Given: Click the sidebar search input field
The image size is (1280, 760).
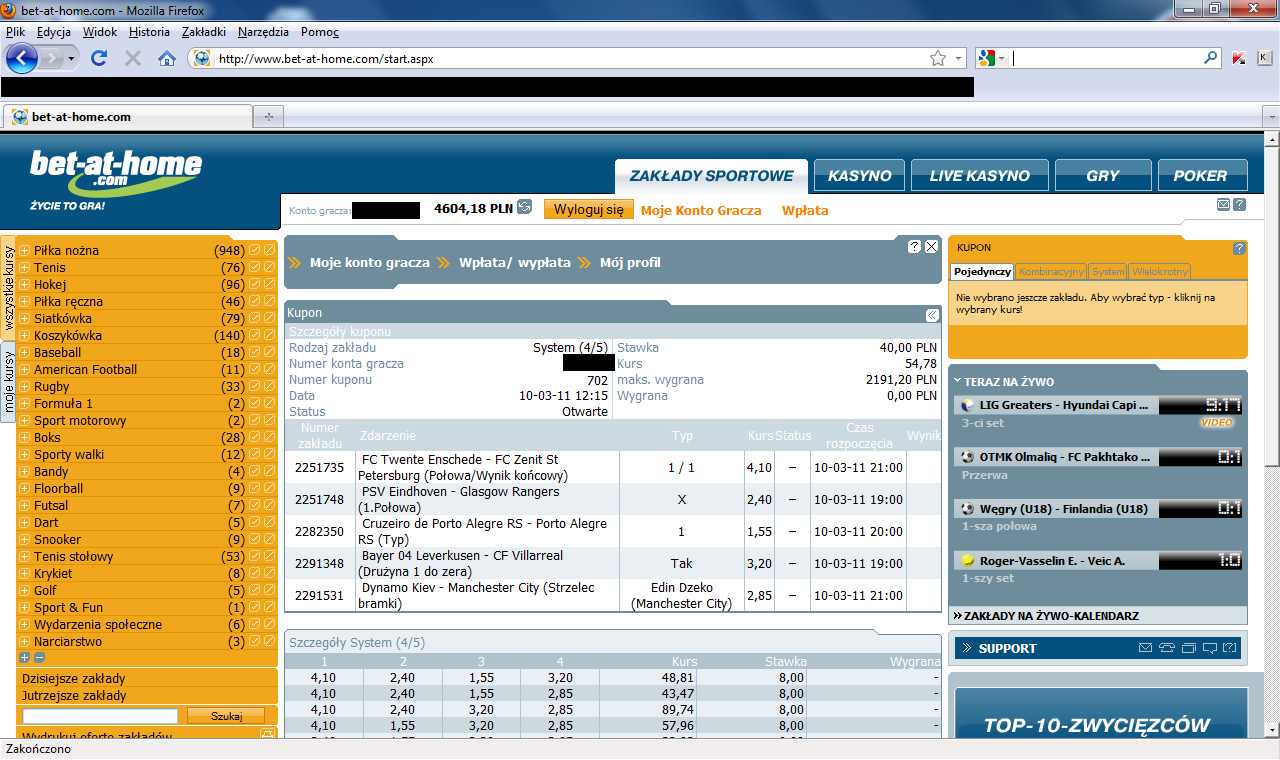Looking at the screenshot, I should click(99, 716).
